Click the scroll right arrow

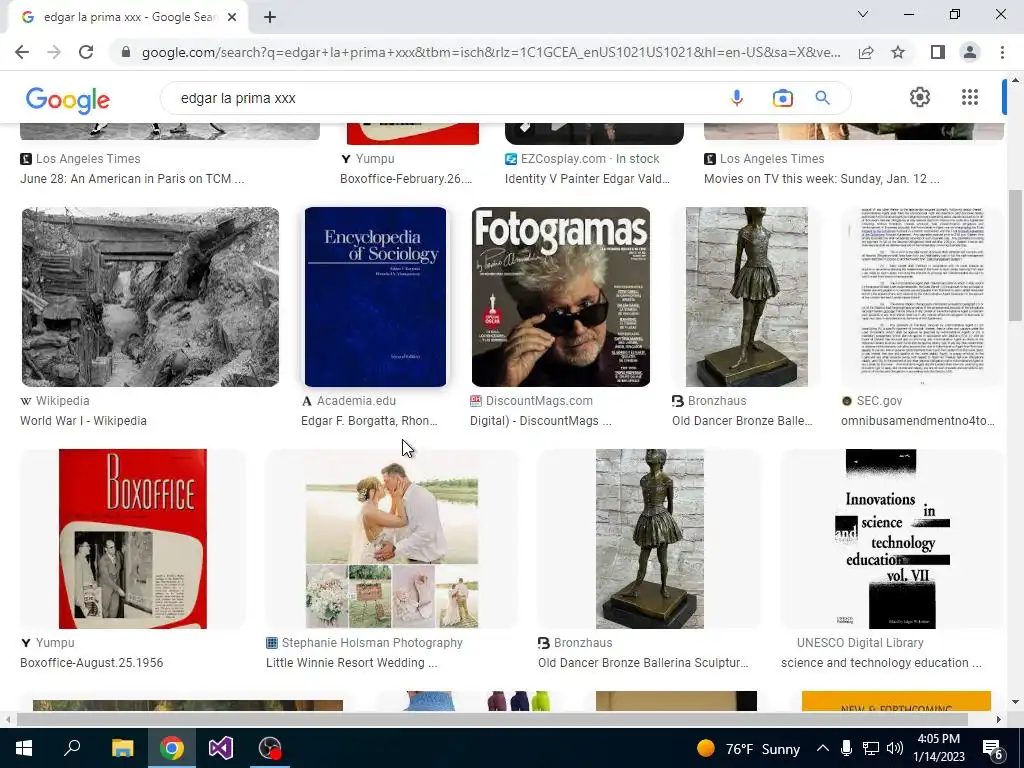998,720
